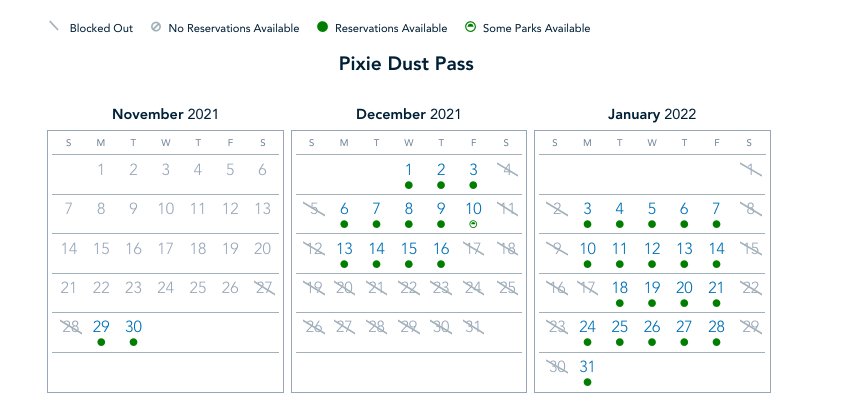The image size is (858, 410).
Task: Click the December 2021 month heading
Action: (x=408, y=114)
